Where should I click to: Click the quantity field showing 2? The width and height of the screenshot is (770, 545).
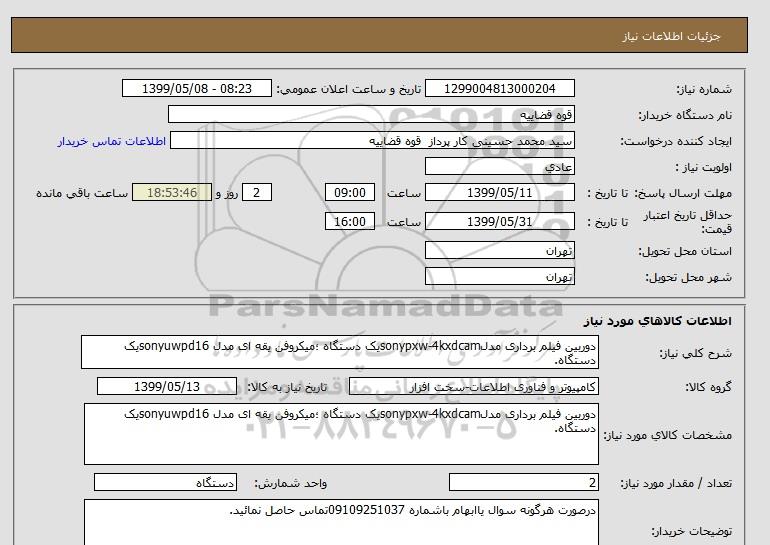524,482
